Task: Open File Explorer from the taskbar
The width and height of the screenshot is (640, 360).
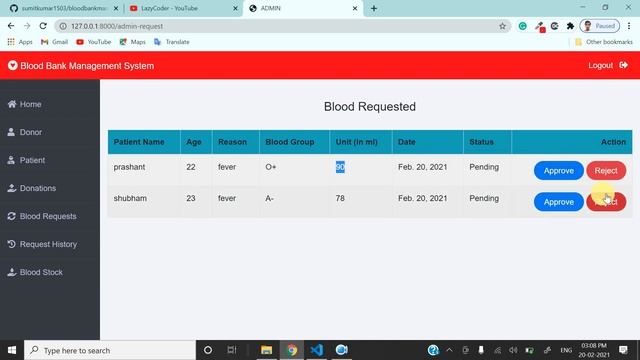Action: click(267, 350)
